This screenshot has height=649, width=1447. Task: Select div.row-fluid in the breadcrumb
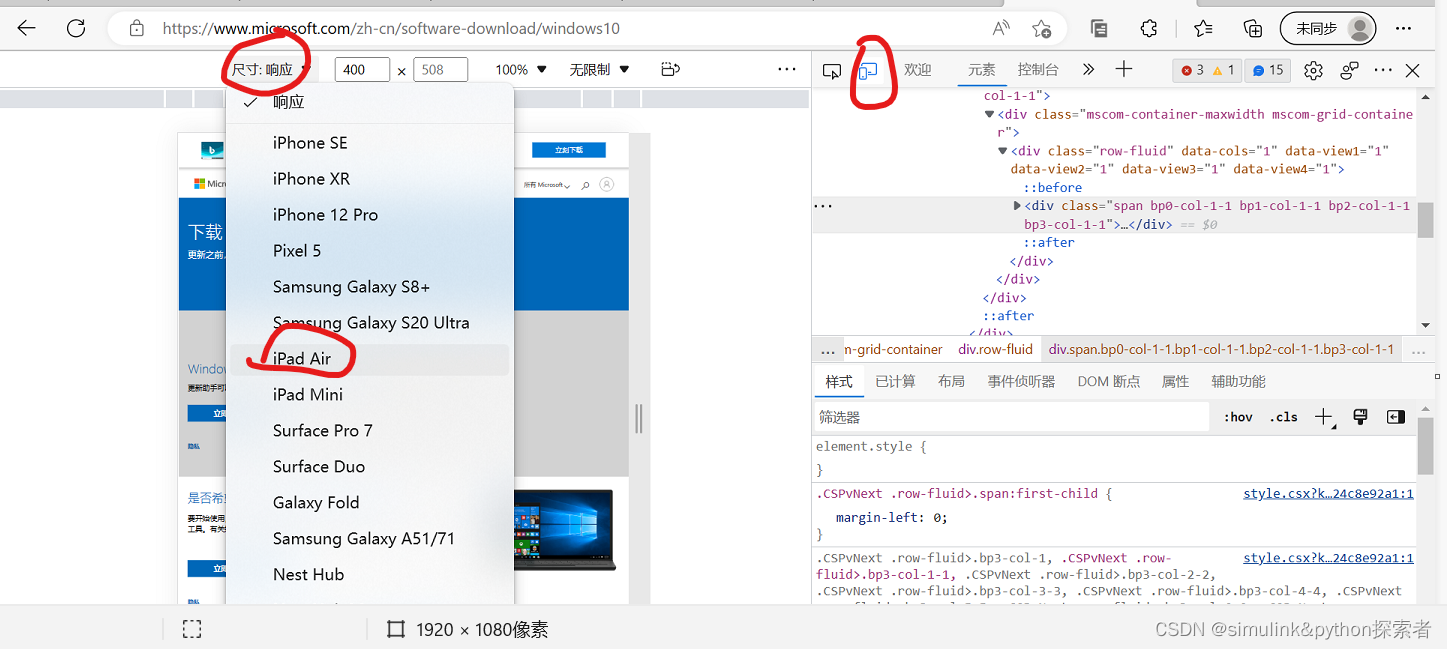(x=995, y=350)
